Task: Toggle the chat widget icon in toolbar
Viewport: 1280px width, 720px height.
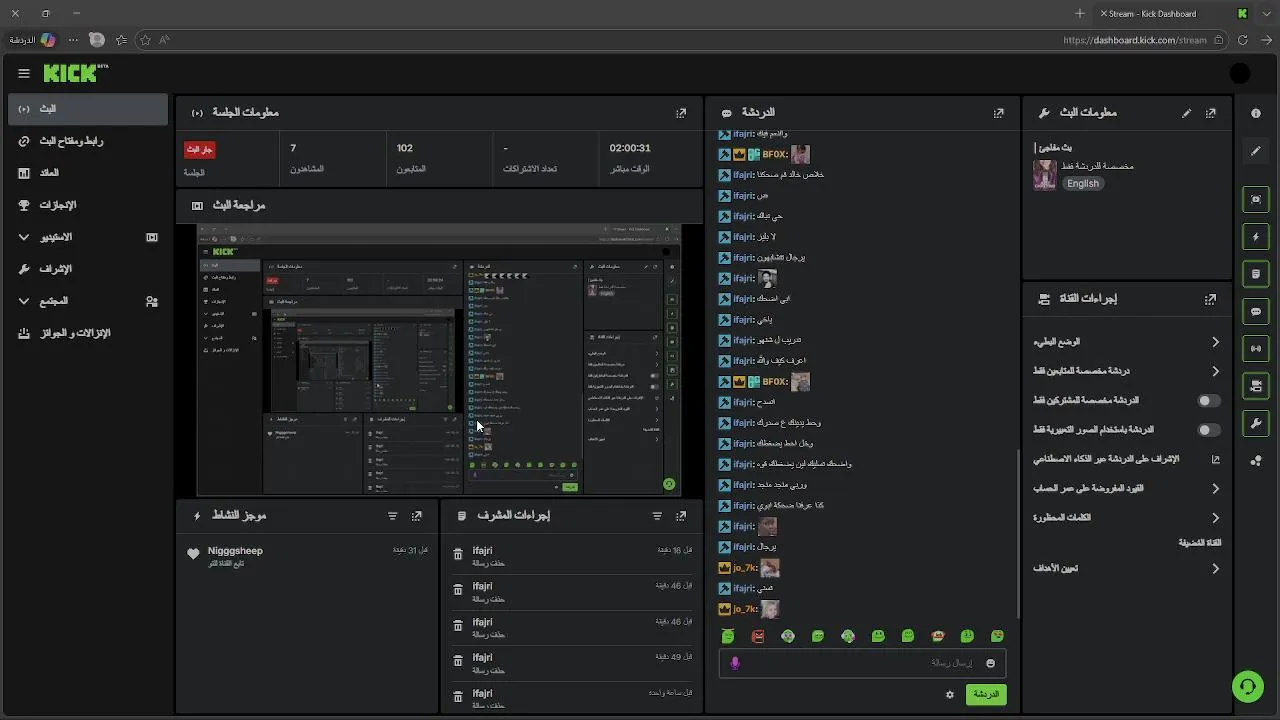Action: point(1256,312)
